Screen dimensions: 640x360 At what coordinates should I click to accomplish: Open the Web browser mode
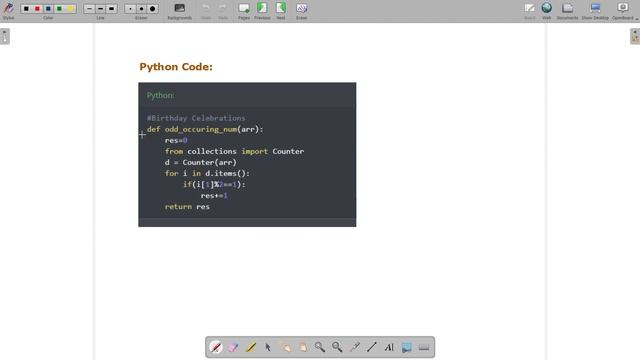pyautogui.click(x=547, y=11)
